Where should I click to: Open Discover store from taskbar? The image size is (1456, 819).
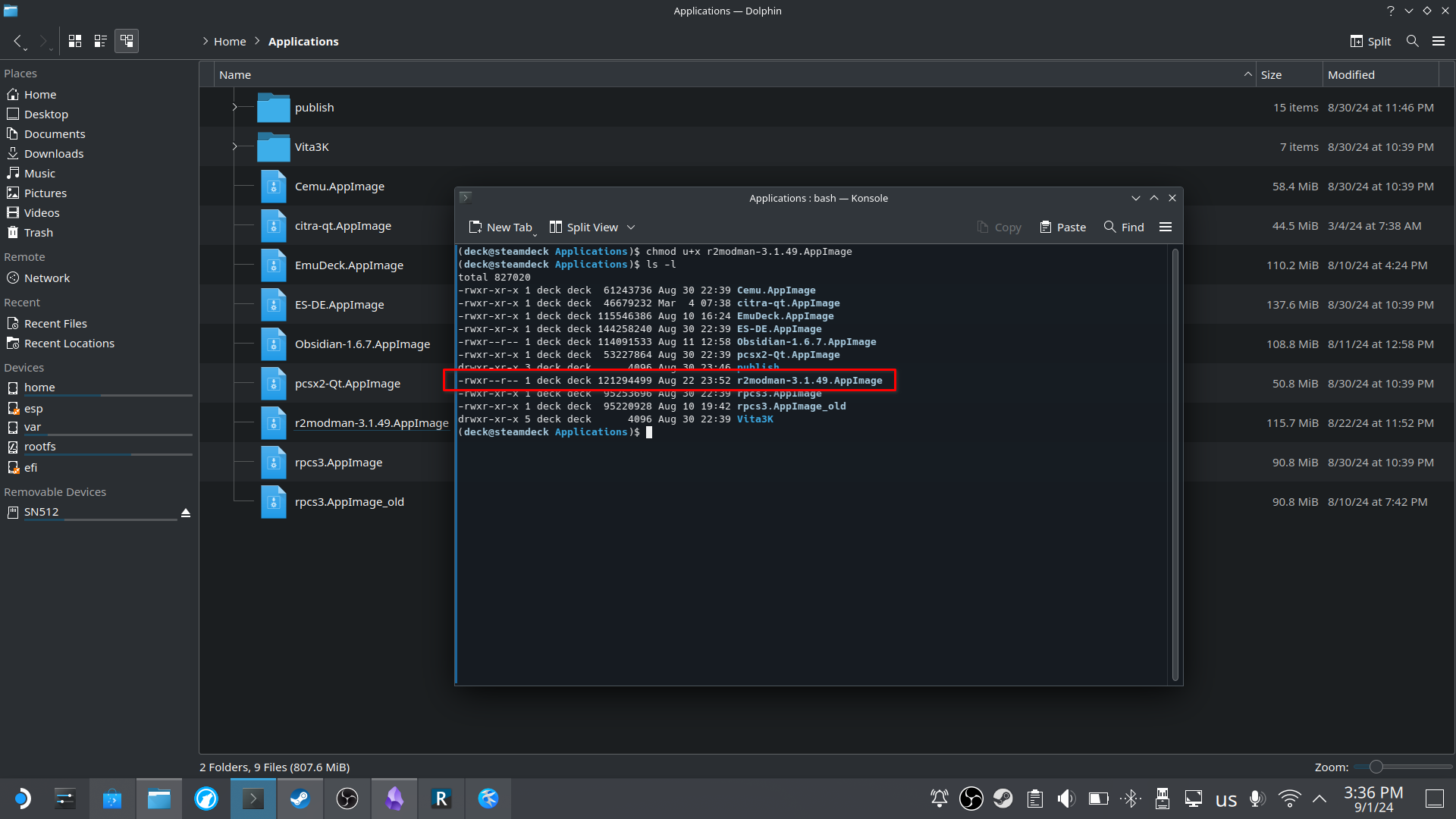pyautogui.click(x=112, y=799)
